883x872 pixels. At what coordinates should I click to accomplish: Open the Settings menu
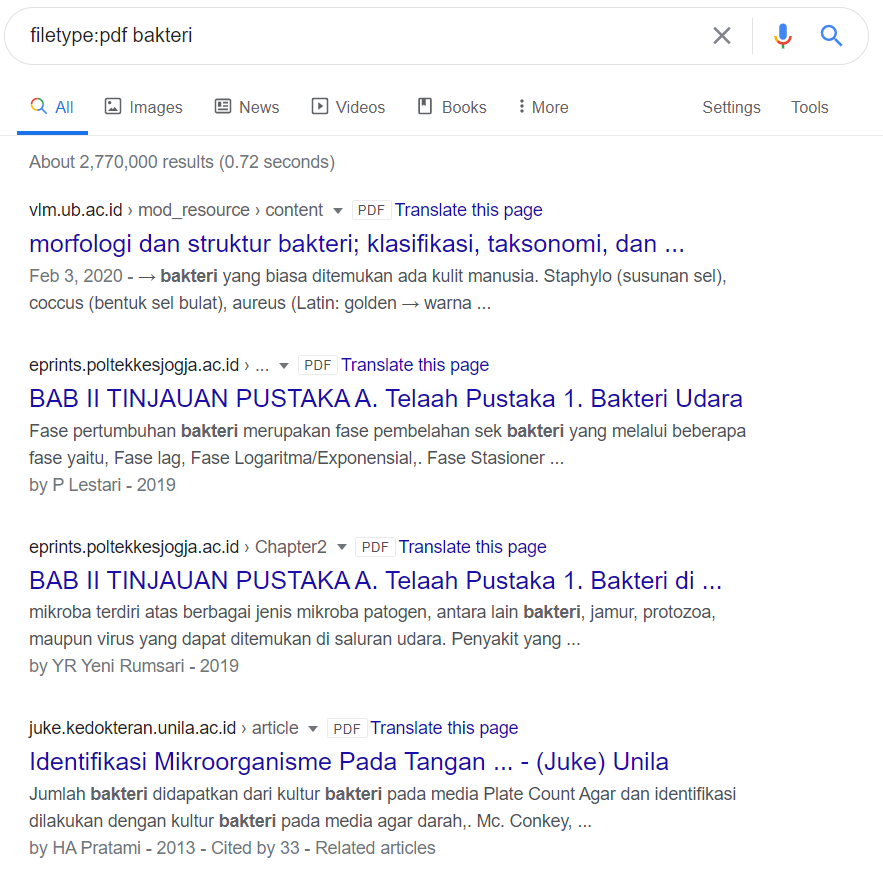[x=731, y=107]
